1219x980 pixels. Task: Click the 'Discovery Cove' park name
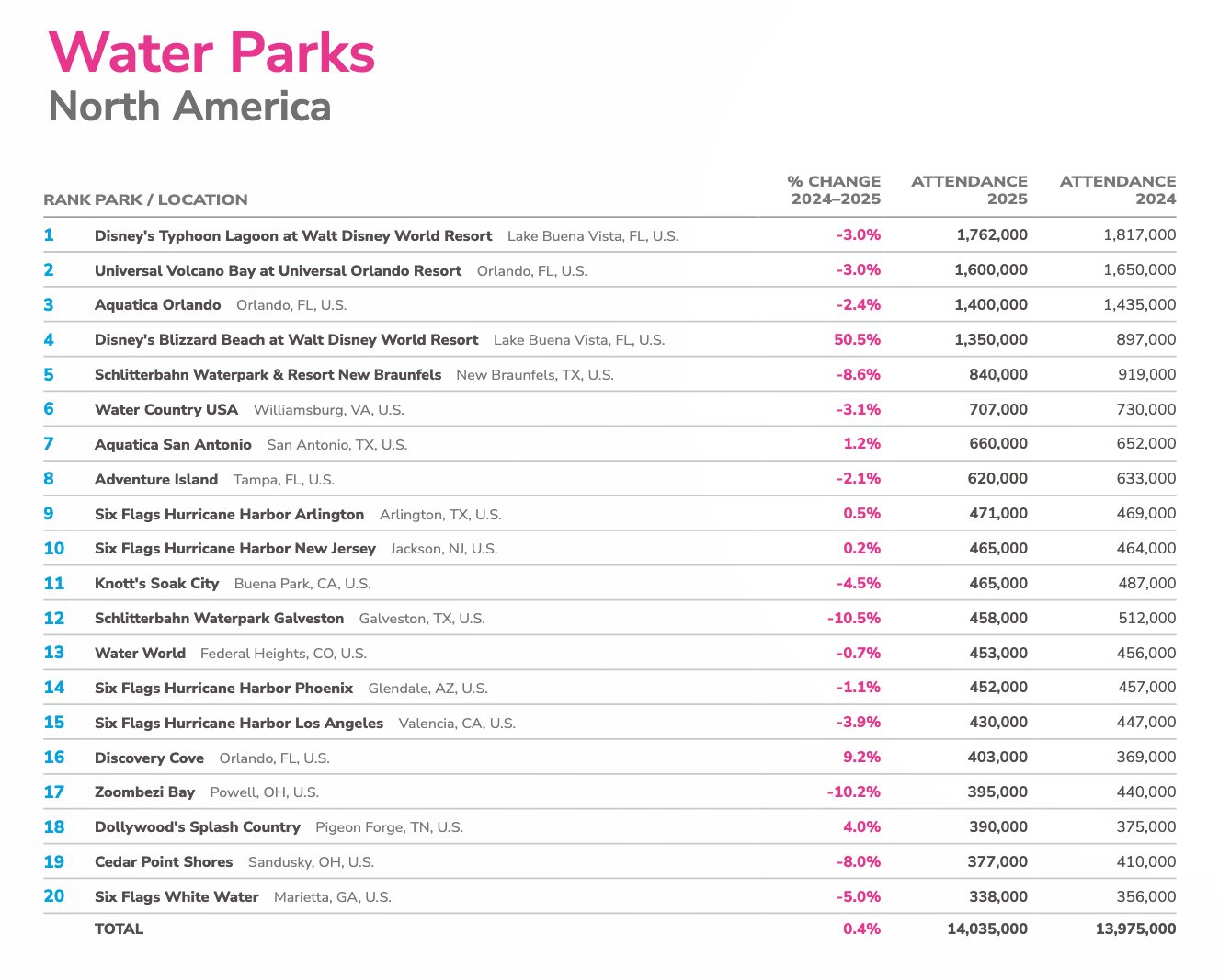[149, 758]
